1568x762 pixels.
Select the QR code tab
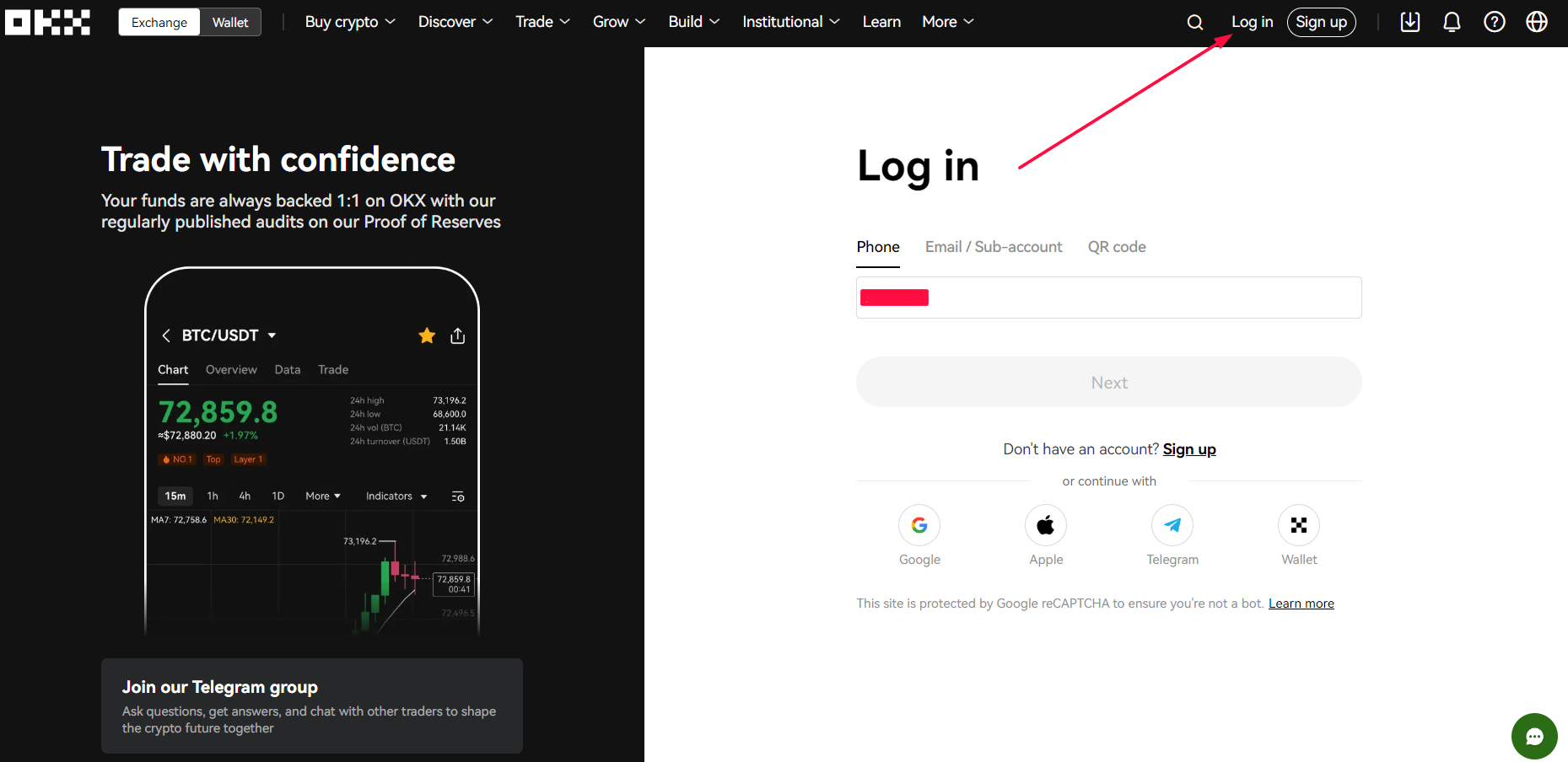click(1117, 247)
